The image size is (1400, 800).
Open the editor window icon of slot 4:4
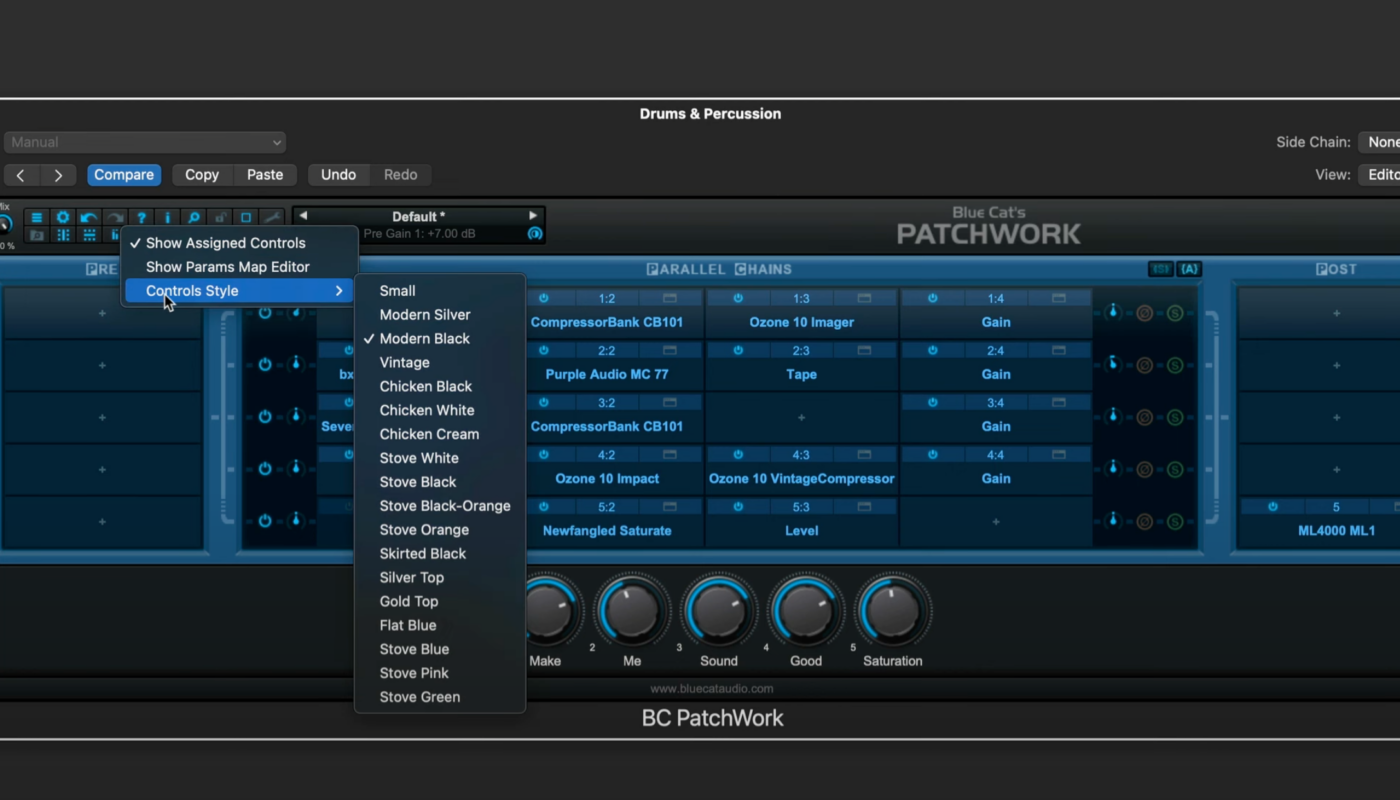coord(1059,454)
